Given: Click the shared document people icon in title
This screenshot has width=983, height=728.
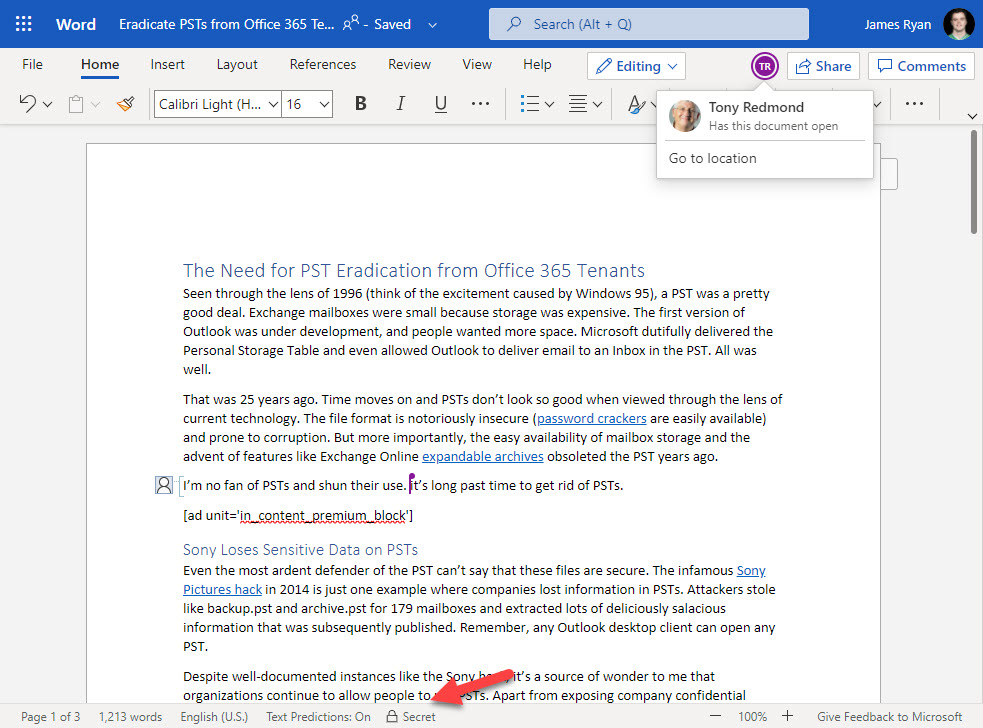Looking at the screenshot, I should pos(350,24).
